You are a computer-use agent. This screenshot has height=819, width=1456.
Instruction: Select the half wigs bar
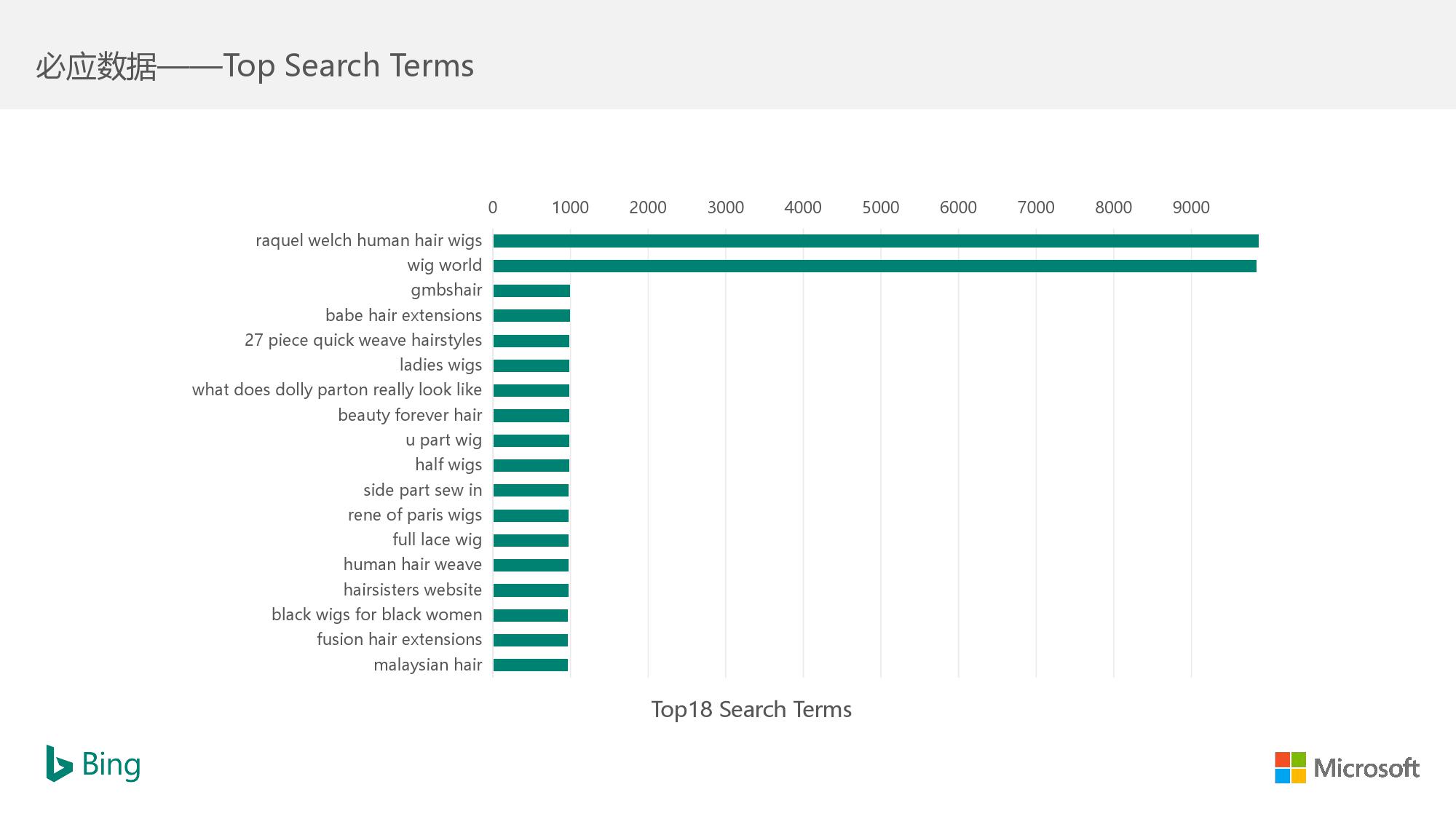(531, 465)
